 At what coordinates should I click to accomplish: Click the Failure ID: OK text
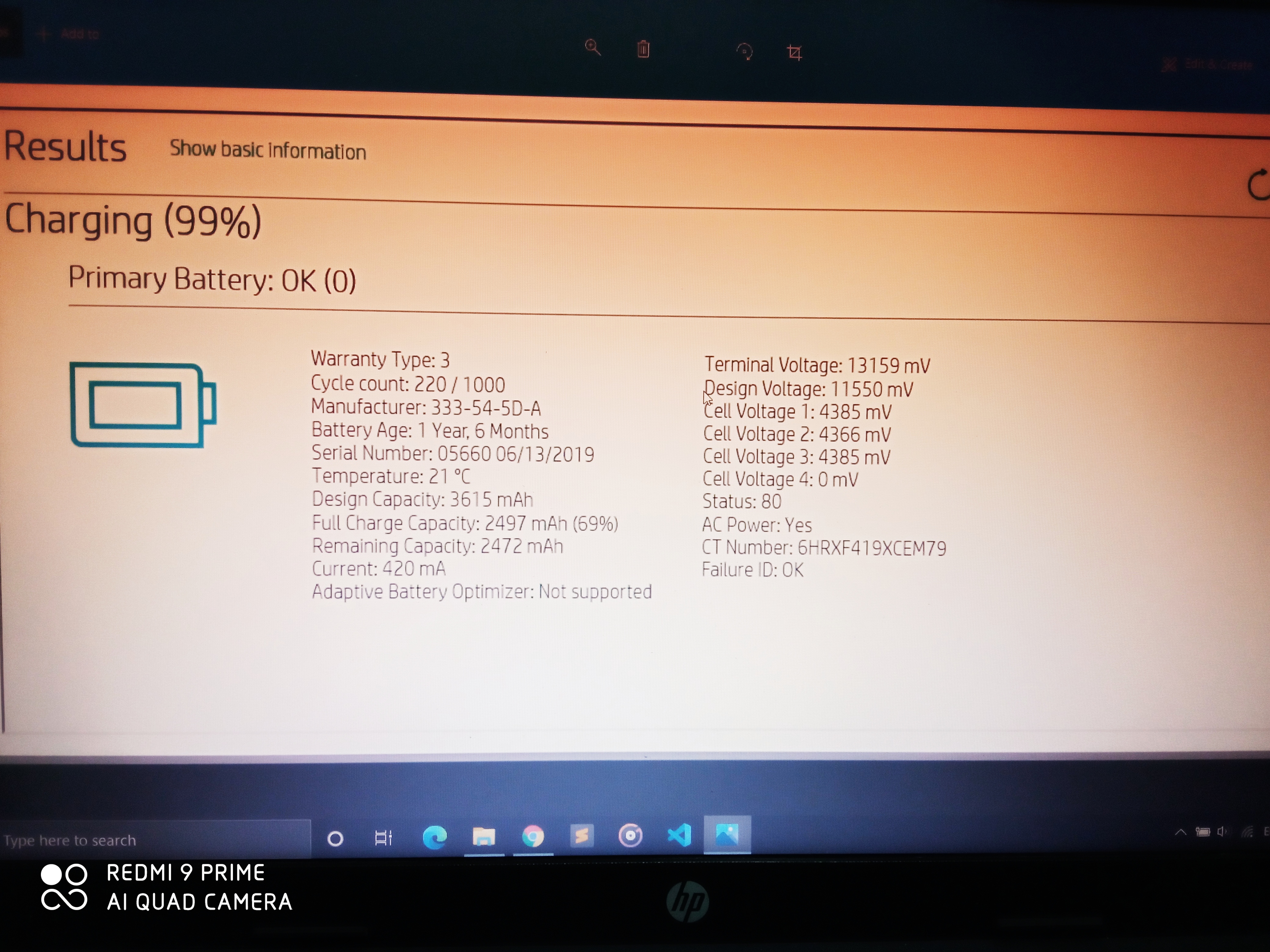(753, 570)
